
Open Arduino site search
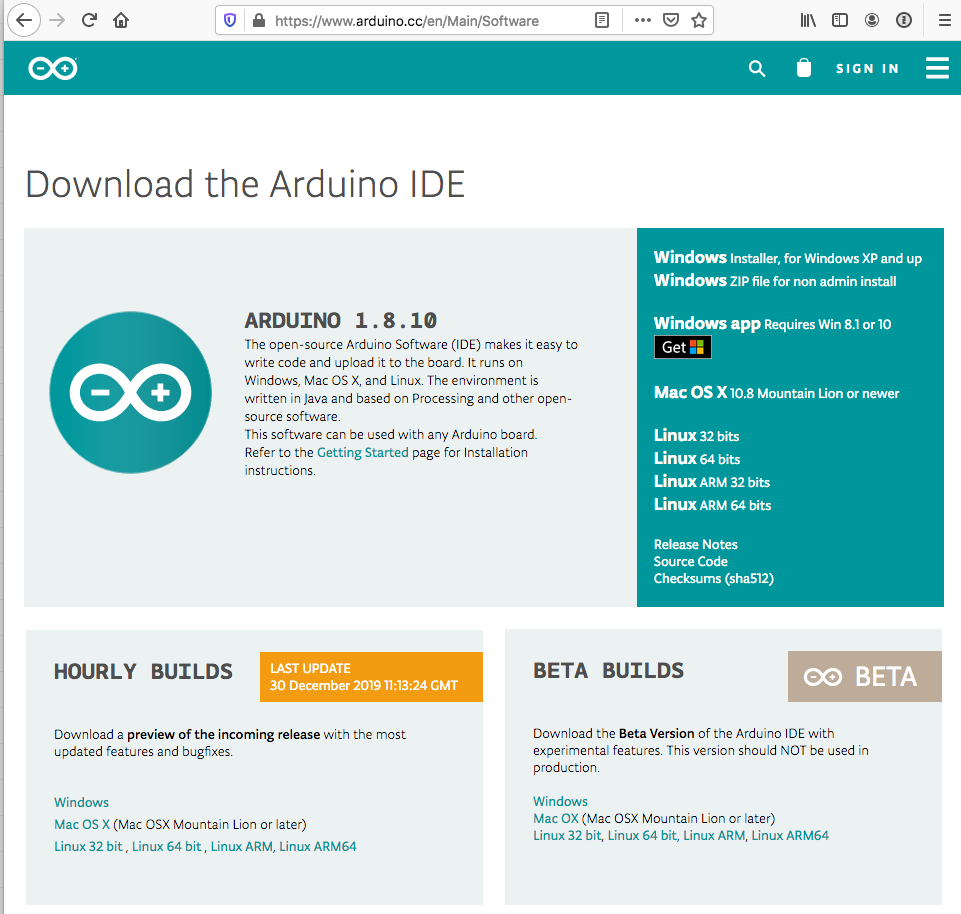click(x=757, y=69)
